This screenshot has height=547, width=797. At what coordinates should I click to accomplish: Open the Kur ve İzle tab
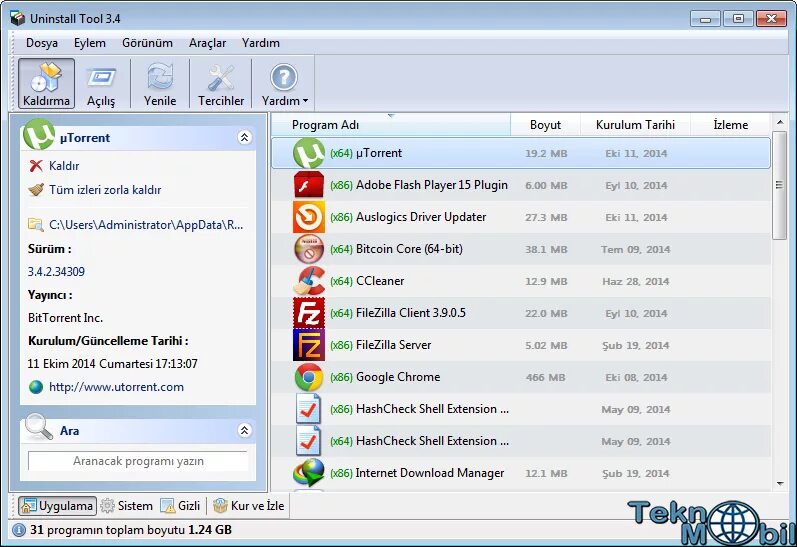[249, 506]
